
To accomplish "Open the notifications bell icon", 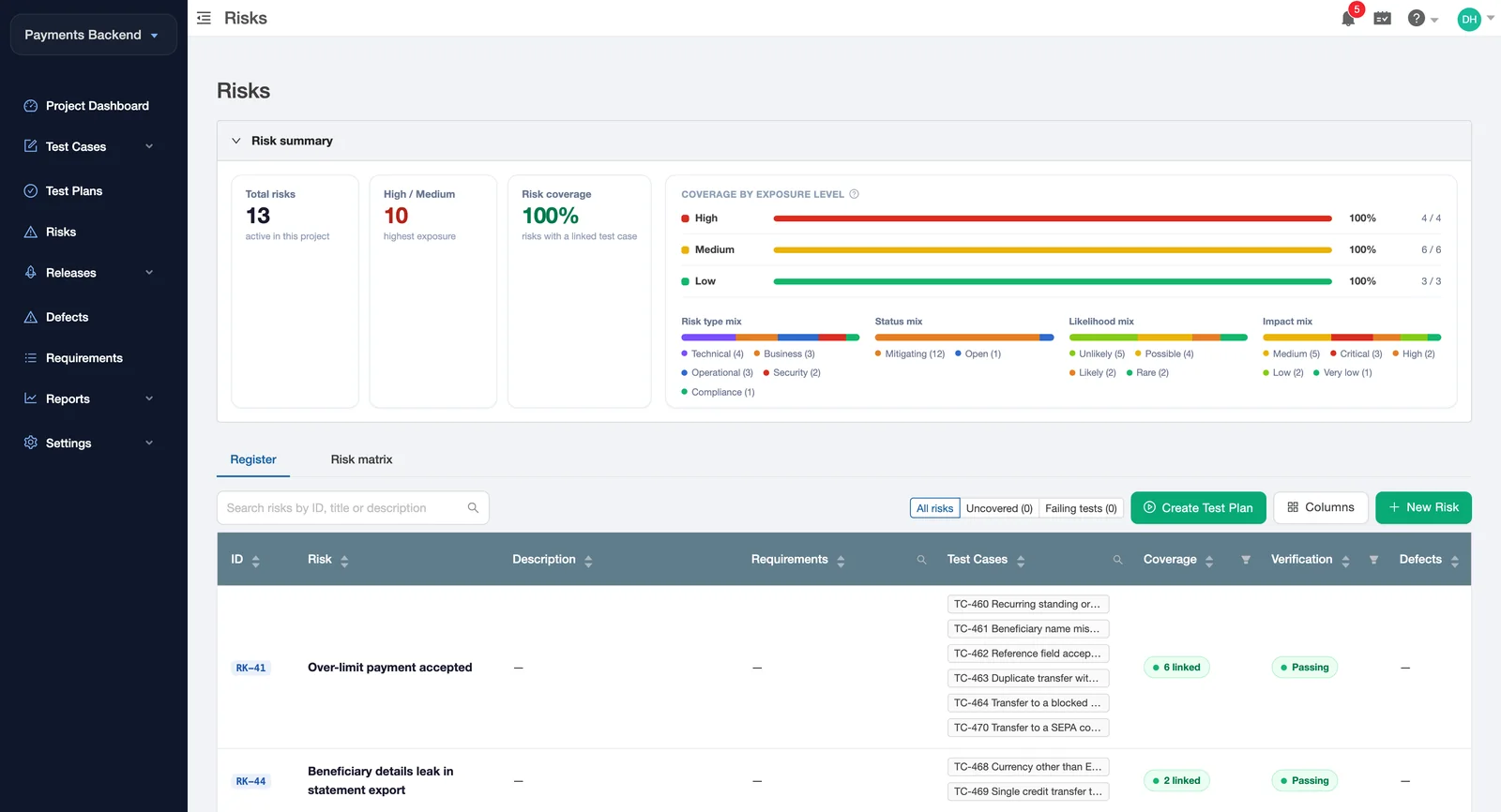I will click(x=1348, y=19).
